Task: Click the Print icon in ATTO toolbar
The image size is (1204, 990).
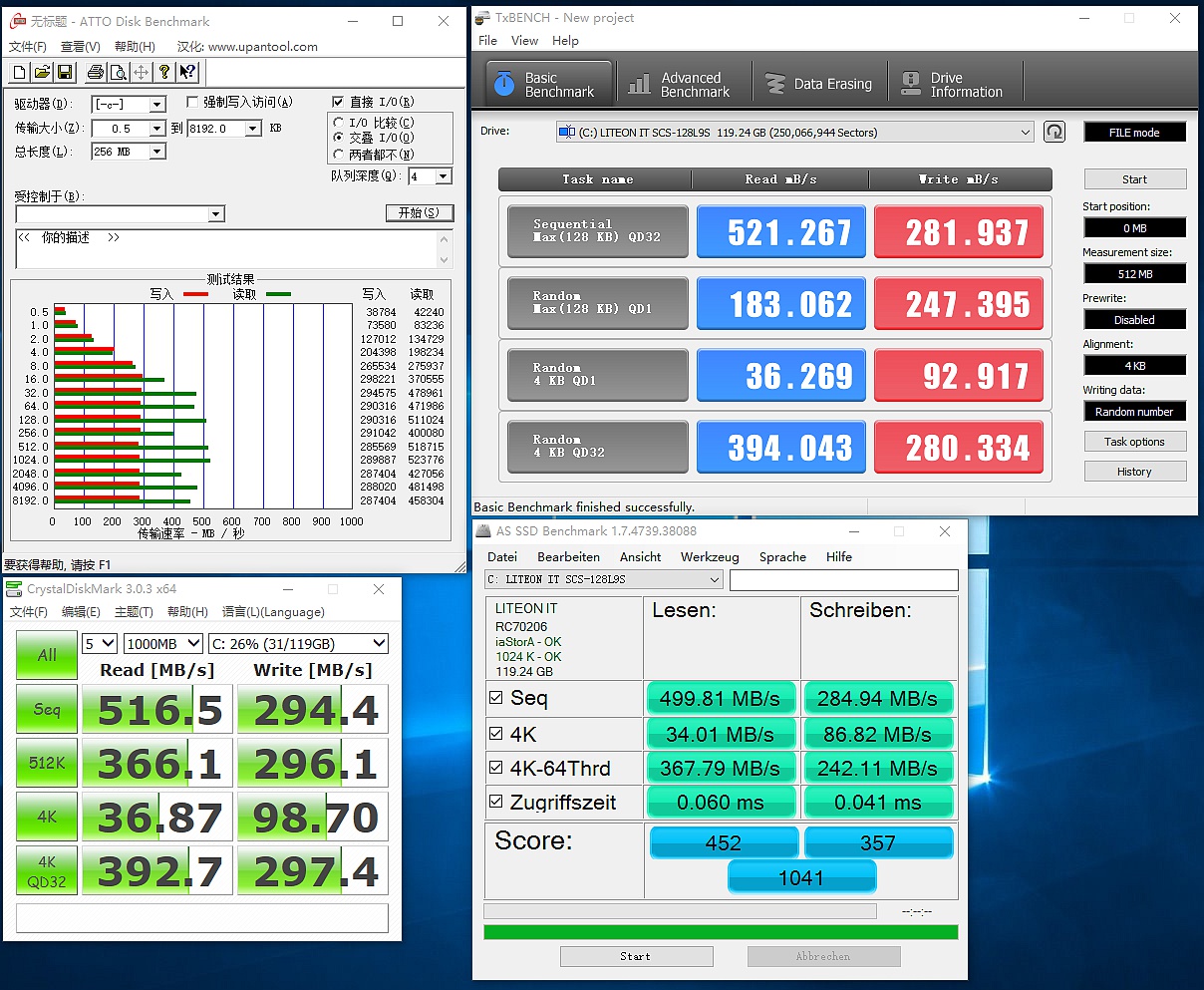Action: (96, 72)
